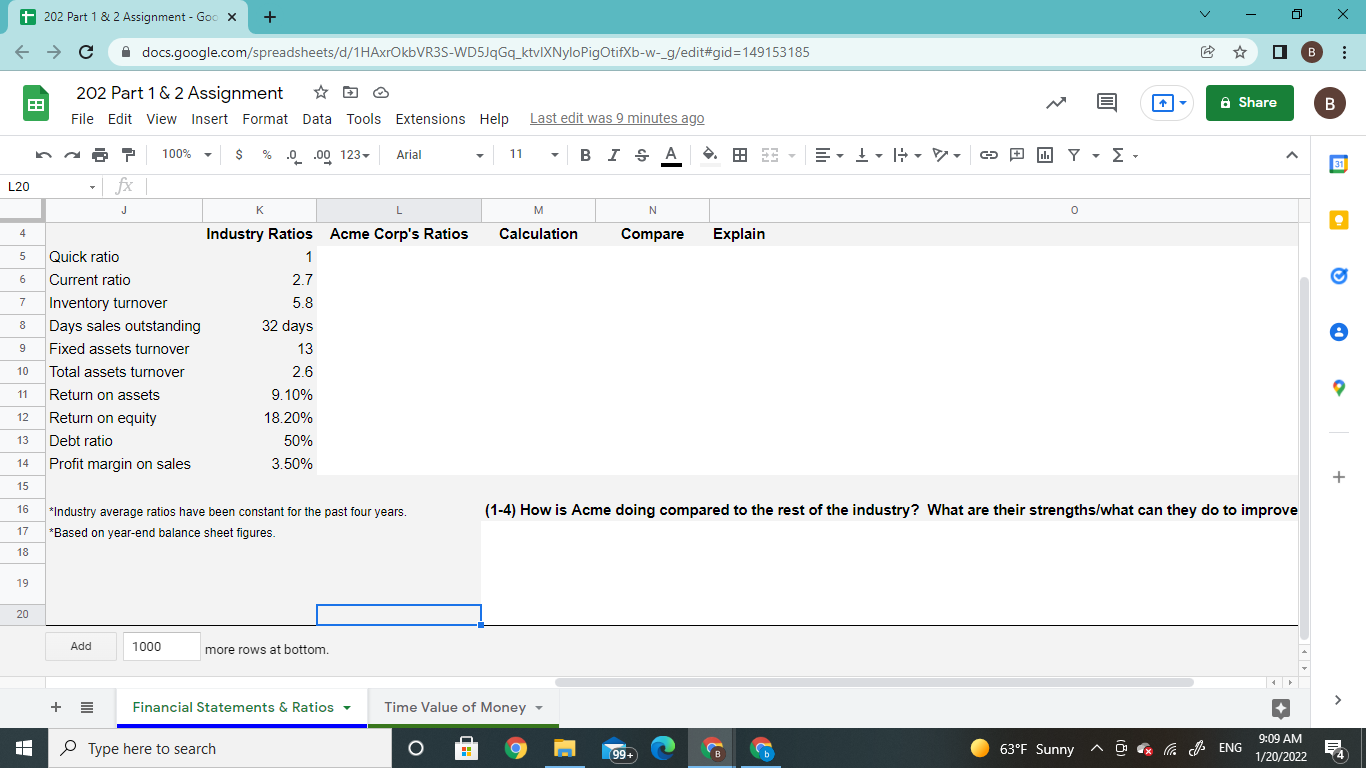Edit the rows count field showing 1000
Viewport: 1366px width, 768px height.
click(162, 647)
